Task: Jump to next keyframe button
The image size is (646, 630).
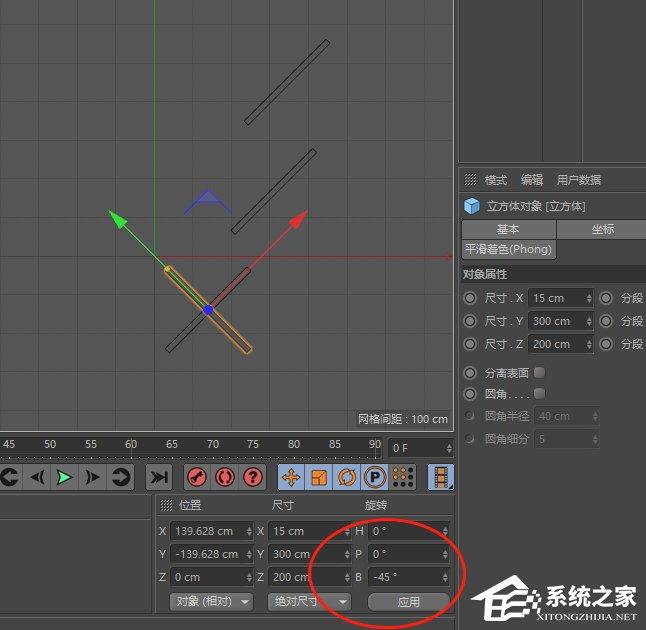Action: point(121,477)
